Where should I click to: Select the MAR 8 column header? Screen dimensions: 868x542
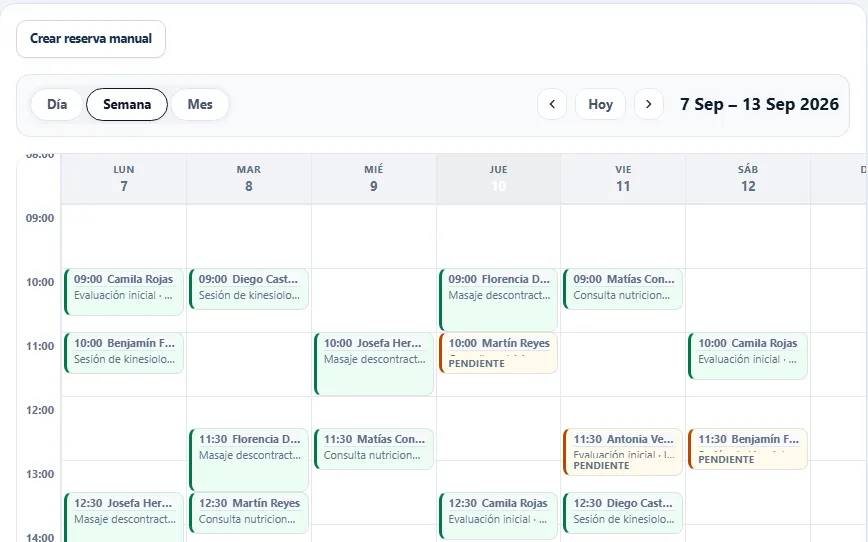point(249,179)
